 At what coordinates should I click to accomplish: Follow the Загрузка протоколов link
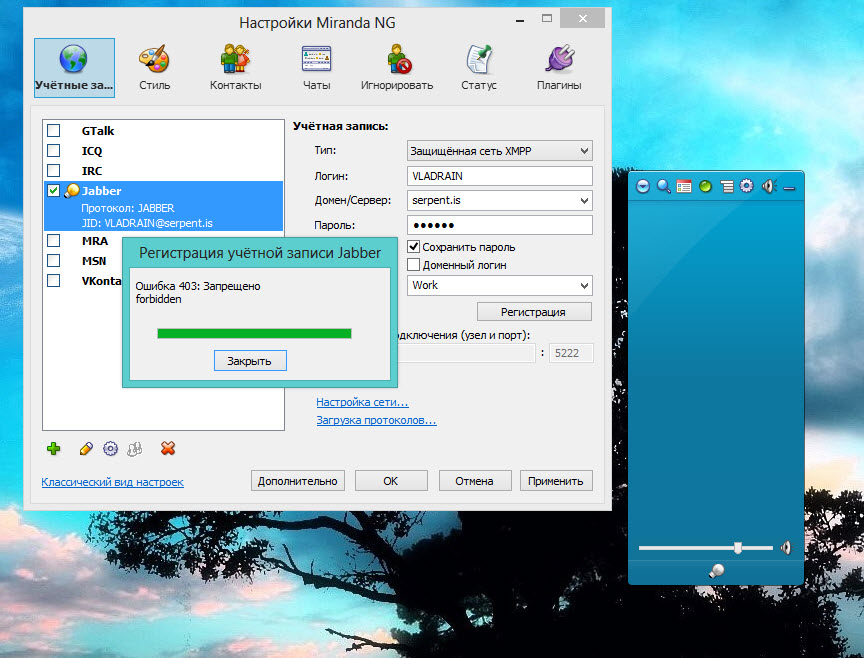[x=376, y=420]
